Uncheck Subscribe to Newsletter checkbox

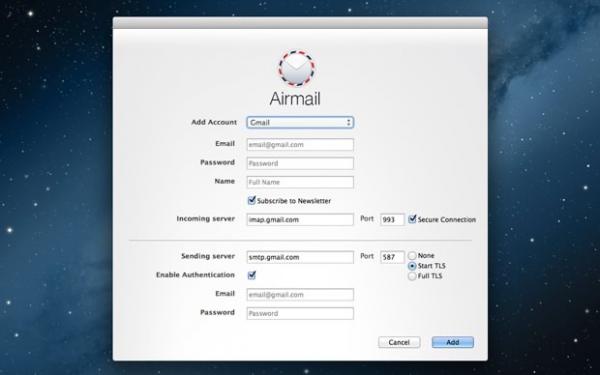tap(252, 200)
